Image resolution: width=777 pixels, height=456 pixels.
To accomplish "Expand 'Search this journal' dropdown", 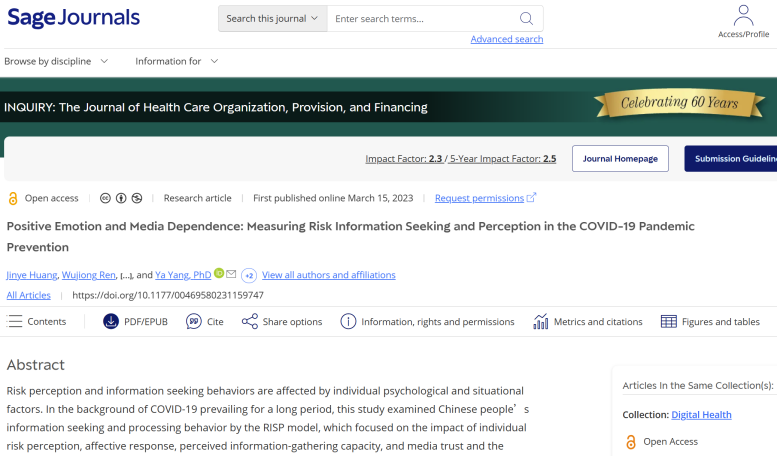I will coord(272,18).
